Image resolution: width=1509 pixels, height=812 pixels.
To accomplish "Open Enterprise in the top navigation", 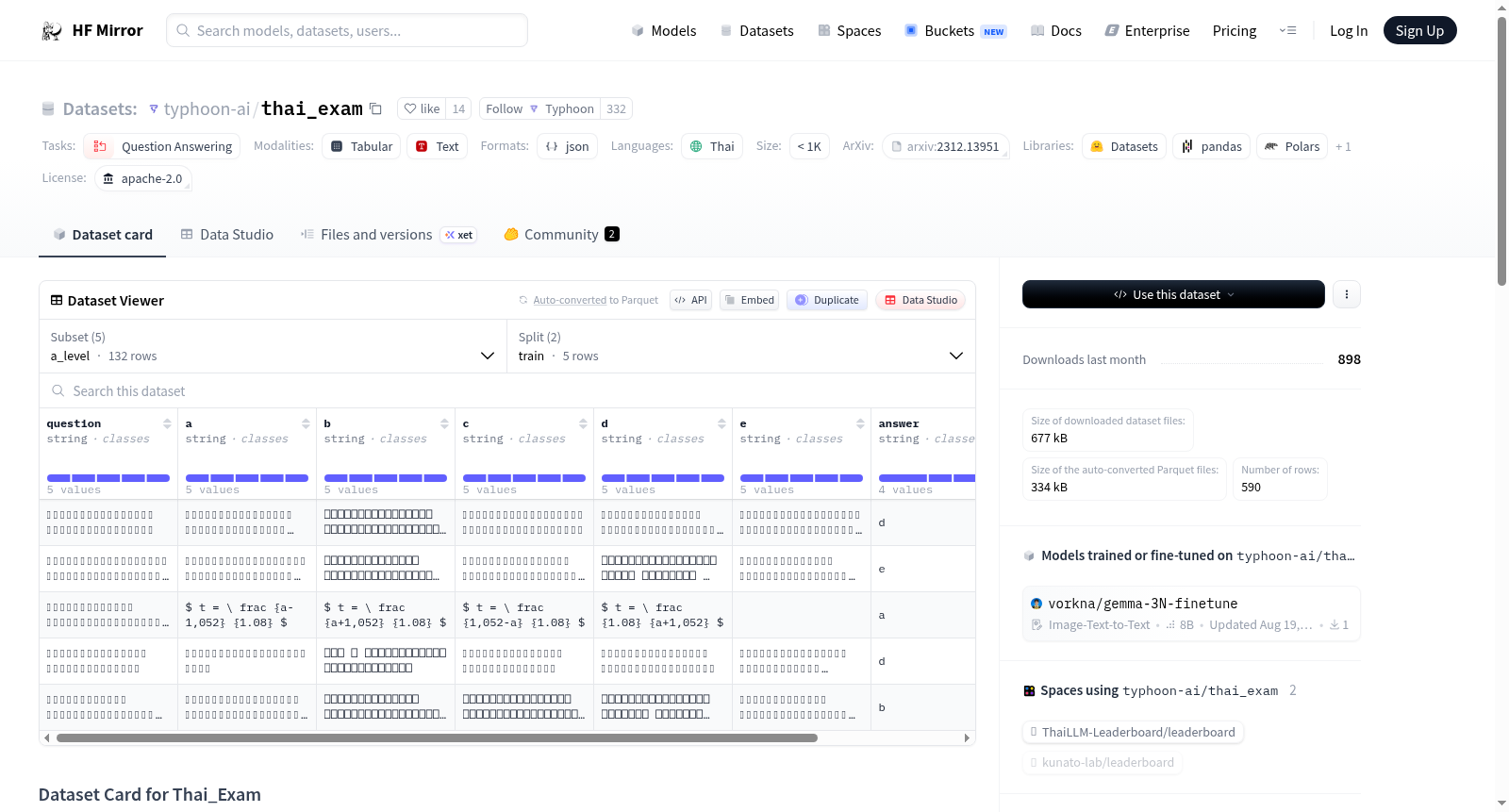I will 1147,30.
